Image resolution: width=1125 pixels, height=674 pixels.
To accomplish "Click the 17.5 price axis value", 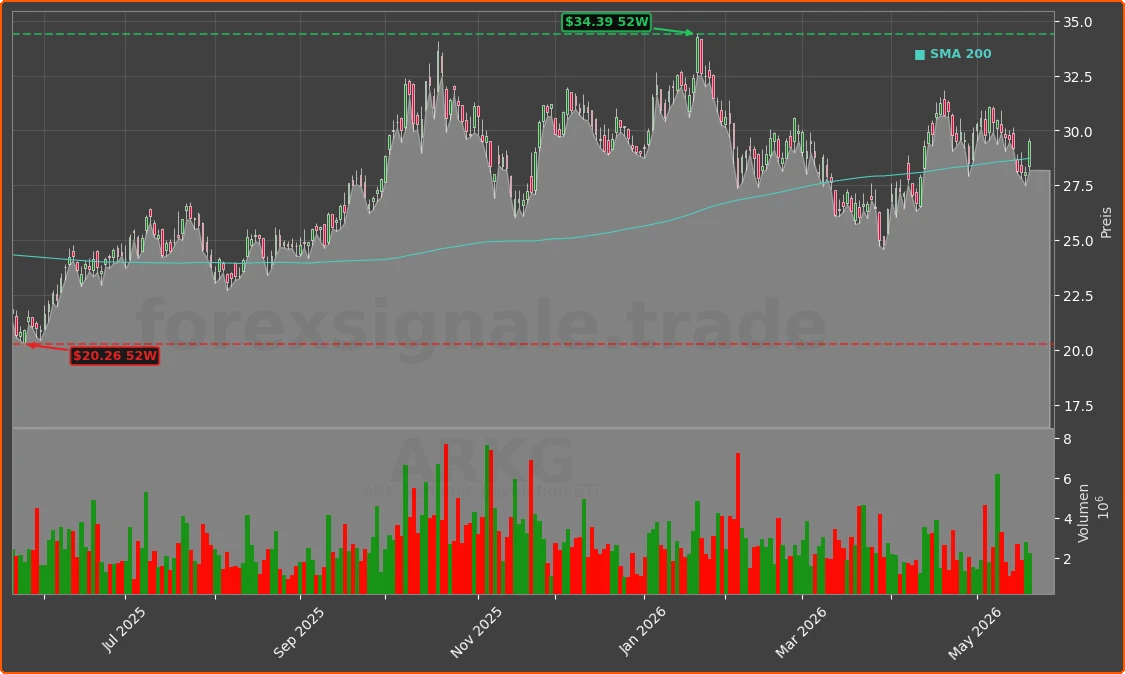I will point(1078,406).
